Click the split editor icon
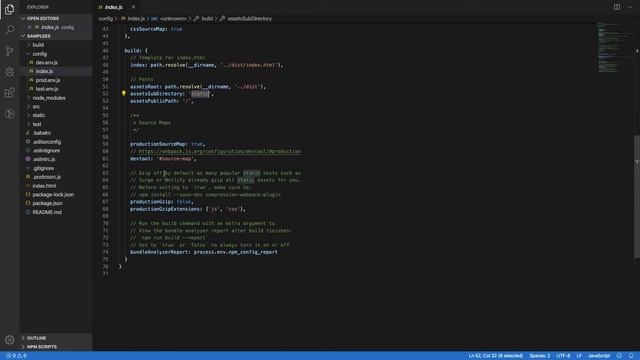Viewport: 640px width, 360px height. (x=617, y=7)
